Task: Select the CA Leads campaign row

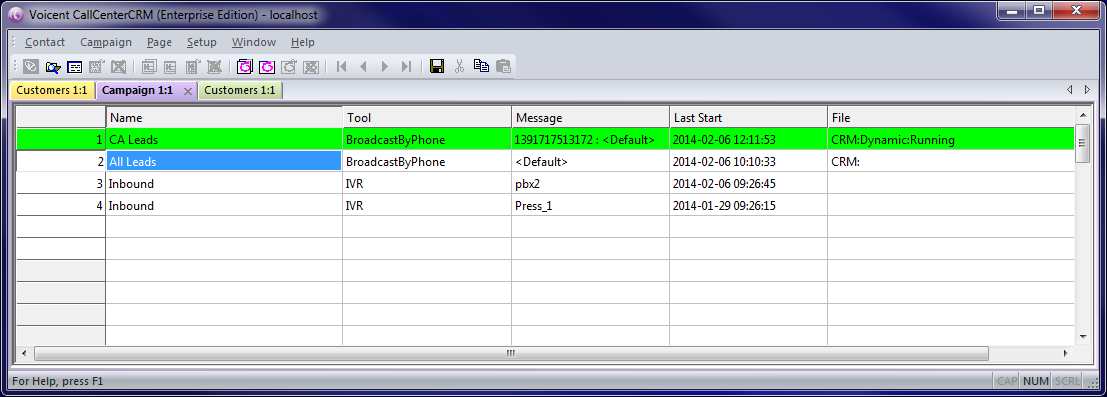Action: pos(545,140)
